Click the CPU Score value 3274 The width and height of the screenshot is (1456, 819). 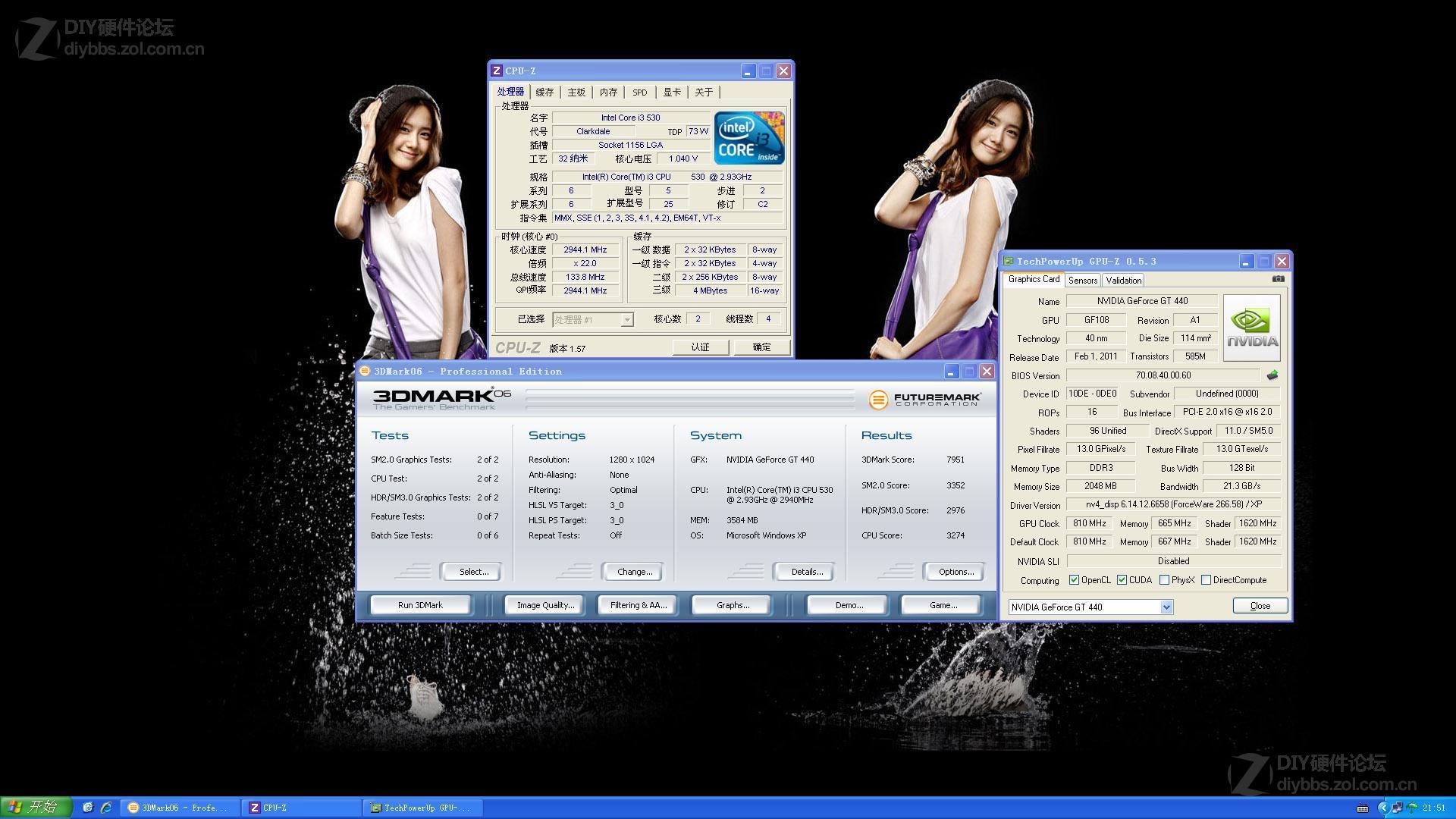coord(955,535)
